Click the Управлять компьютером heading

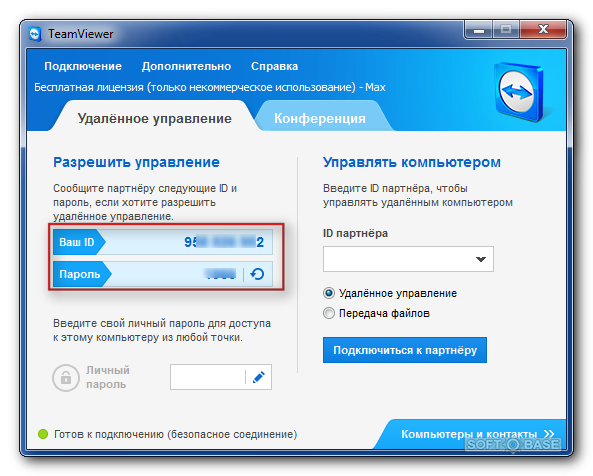point(411,162)
